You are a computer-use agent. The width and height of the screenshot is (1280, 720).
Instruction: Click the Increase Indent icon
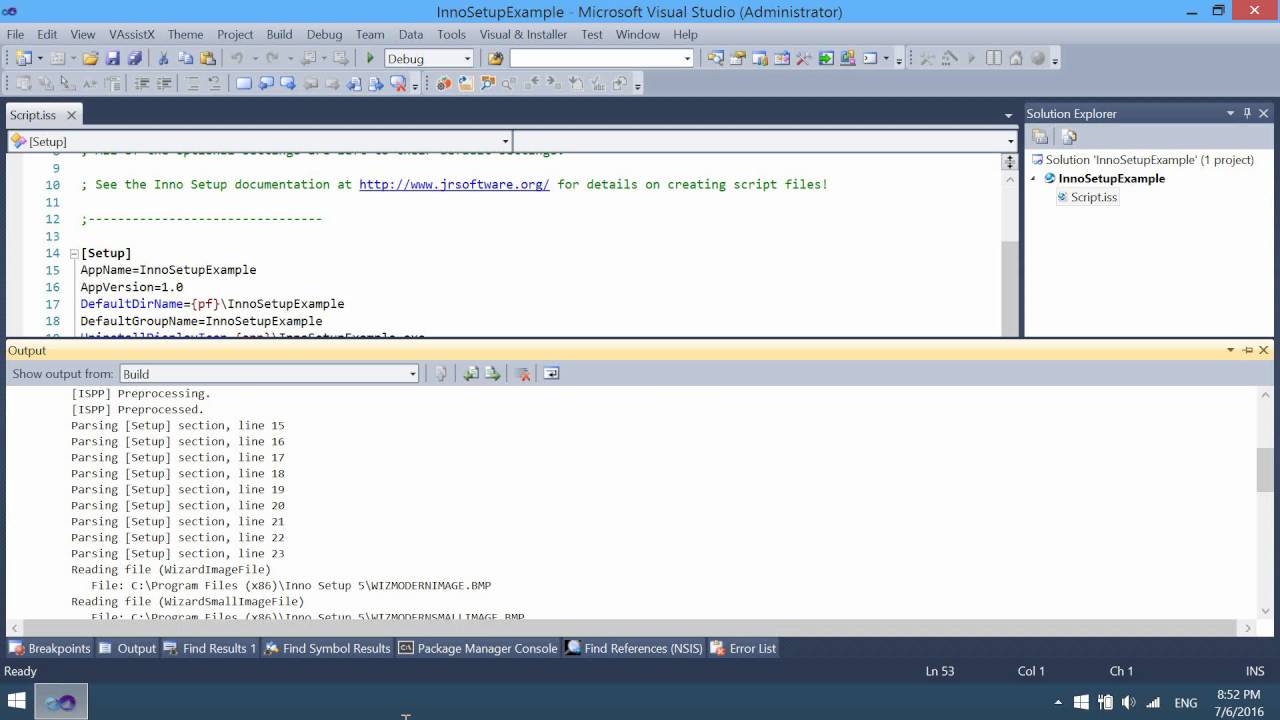(x=163, y=84)
